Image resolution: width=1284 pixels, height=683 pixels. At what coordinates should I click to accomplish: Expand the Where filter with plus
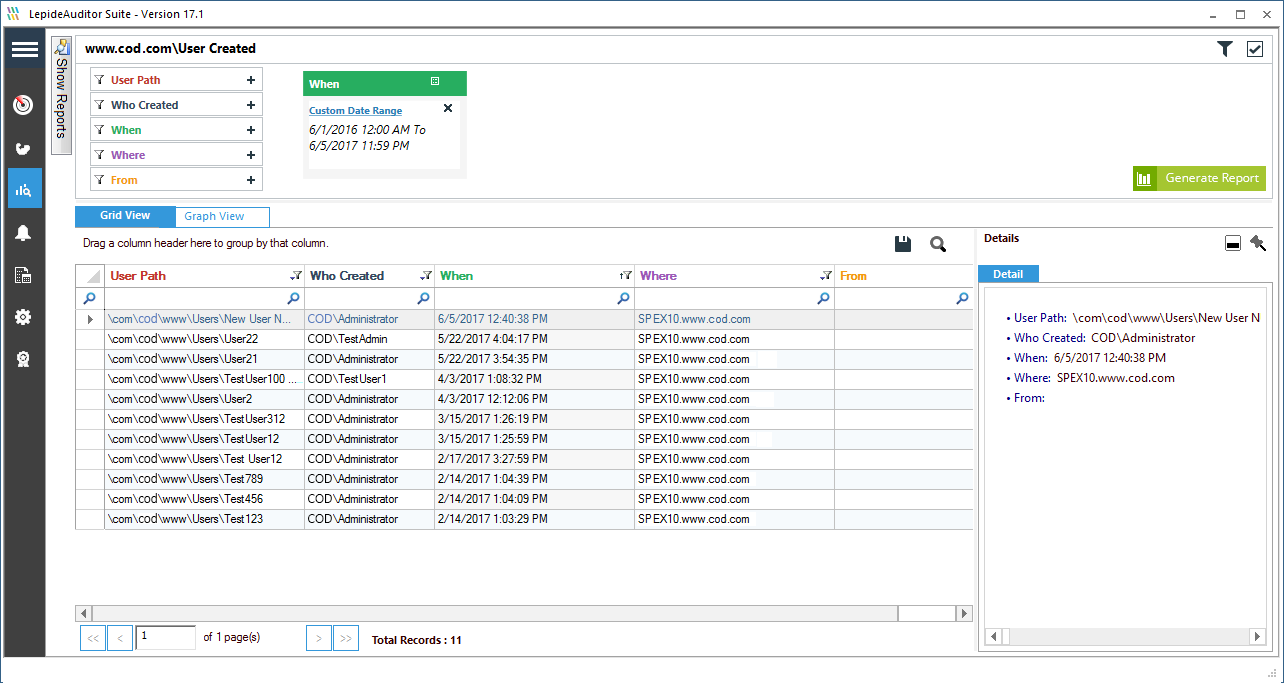(250, 155)
